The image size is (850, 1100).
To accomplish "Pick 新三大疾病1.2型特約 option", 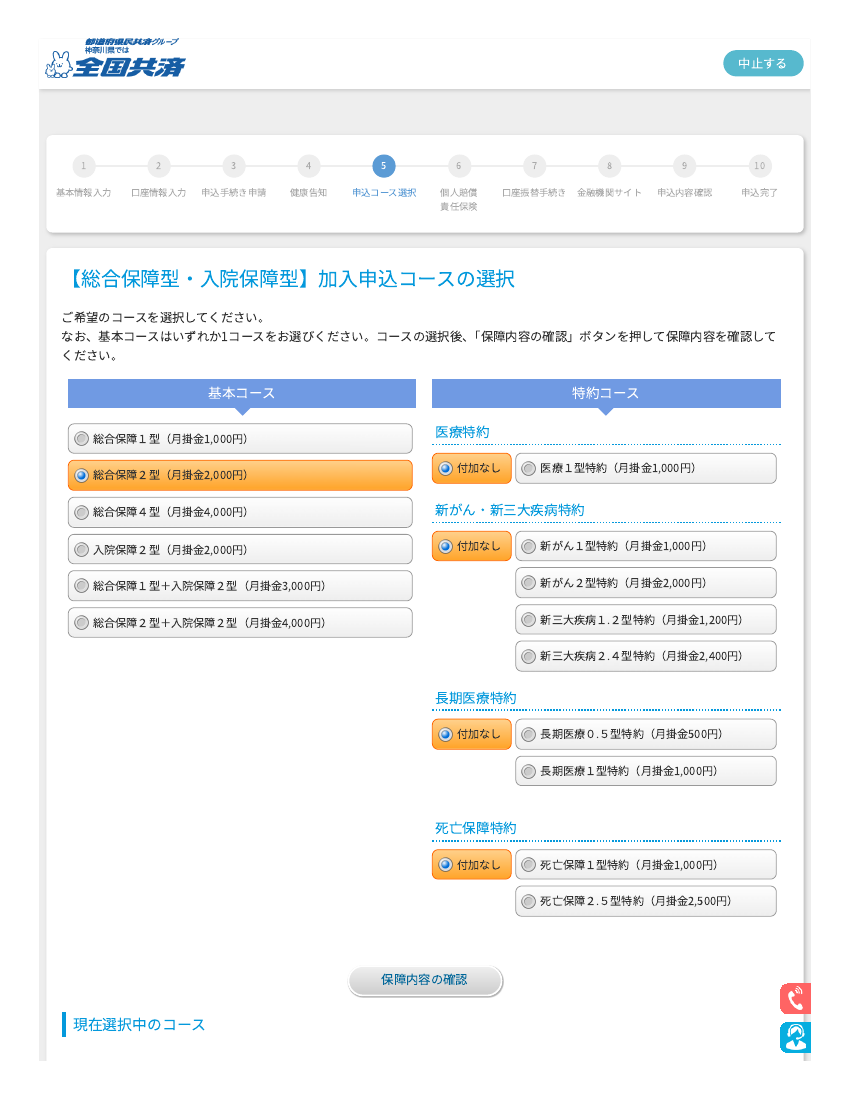I will pyautogui.click(x=646, y=620).
